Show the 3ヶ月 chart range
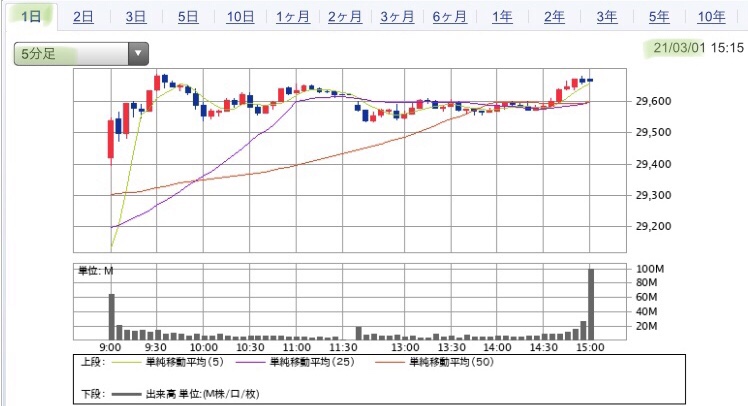This screenshot has width=748, height=406. pyautogui.click(x=397, y=17)
